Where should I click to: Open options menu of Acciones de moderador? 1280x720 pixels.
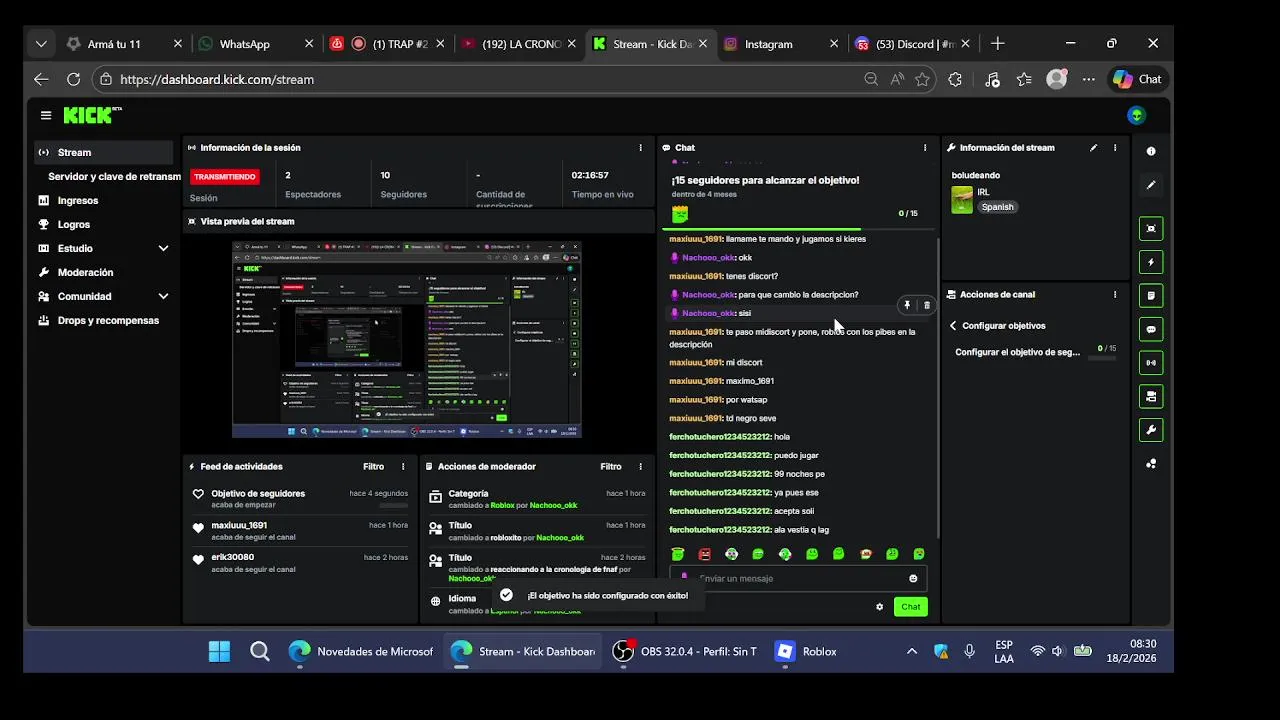[x=641, y=467]
